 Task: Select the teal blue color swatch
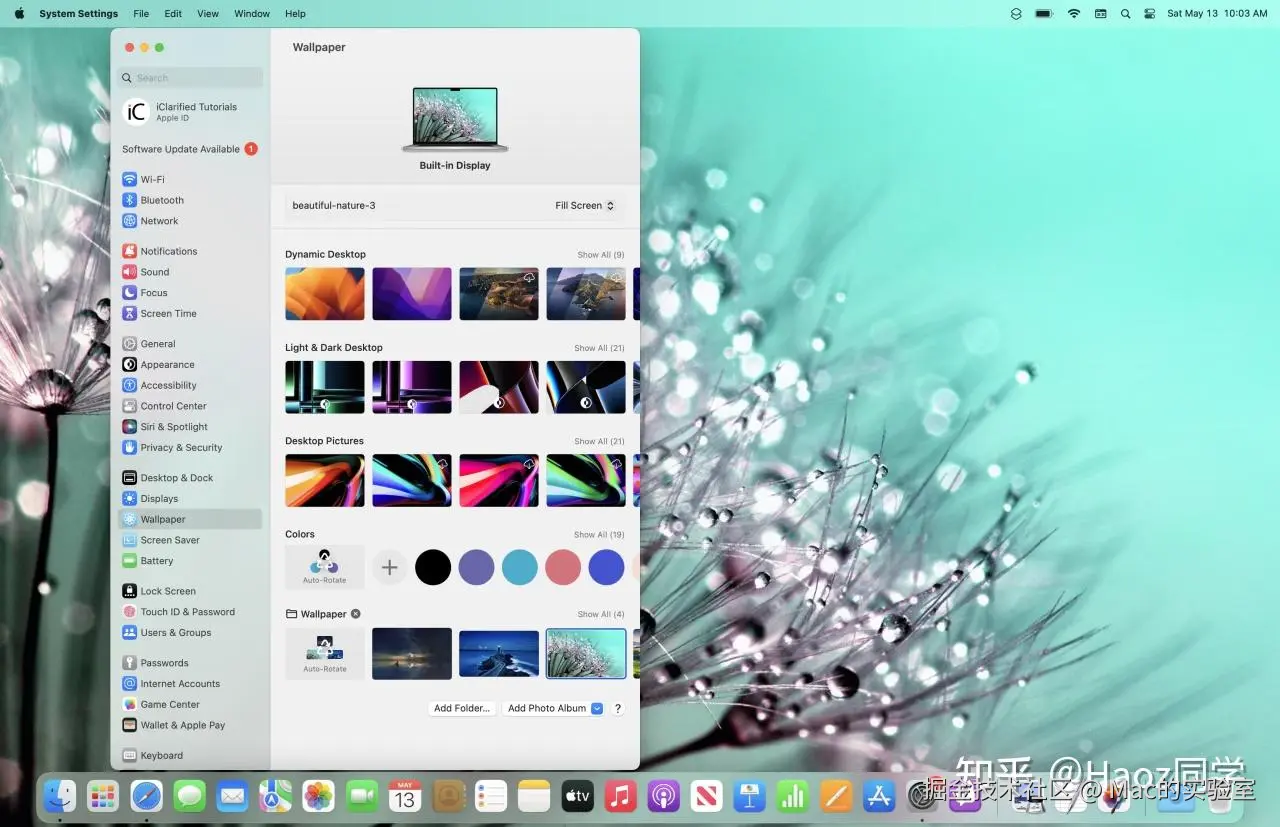tap(520, 567)
